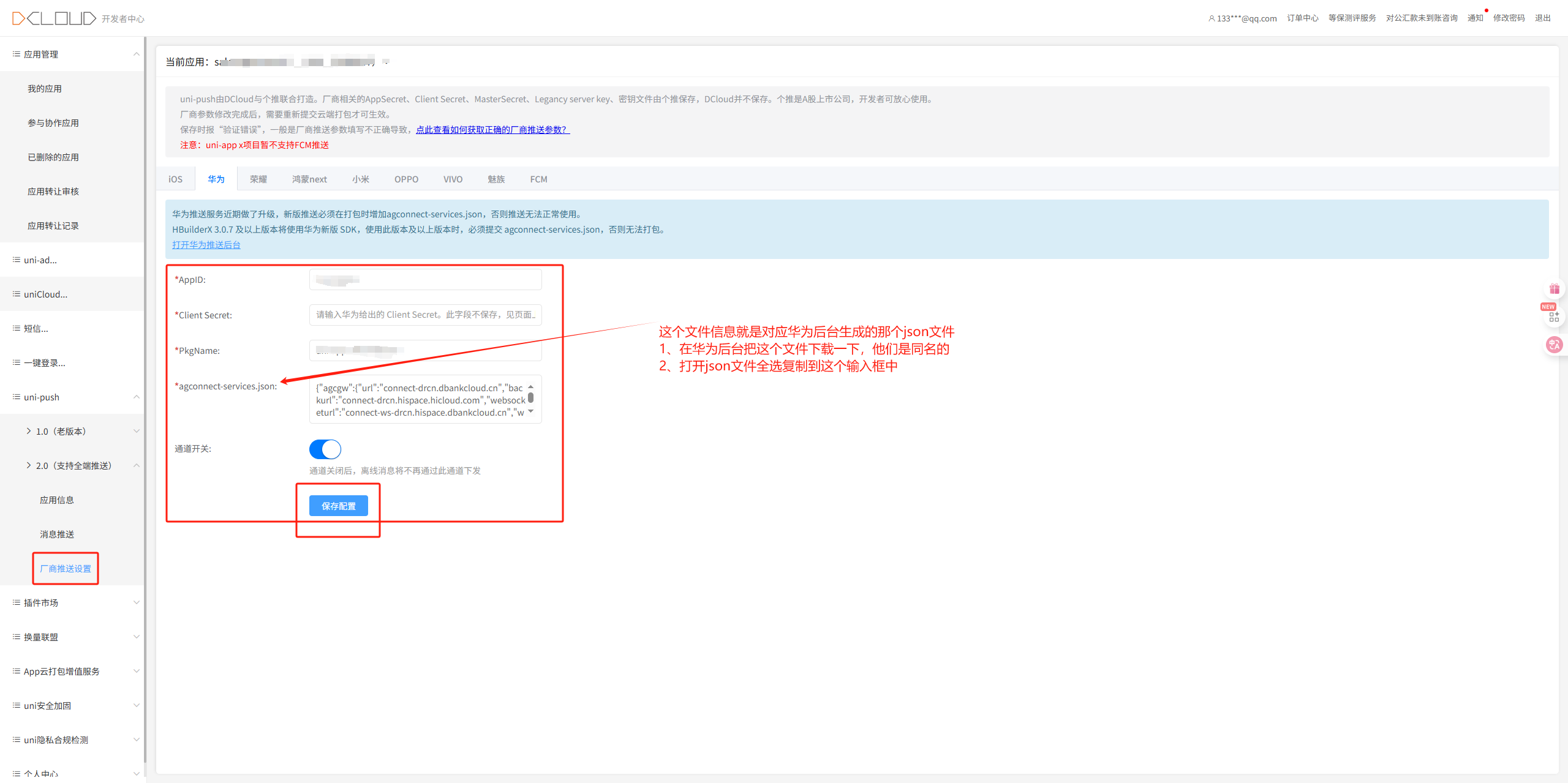Open 应用转让审核 in sidebar

[x=53, y=191]
